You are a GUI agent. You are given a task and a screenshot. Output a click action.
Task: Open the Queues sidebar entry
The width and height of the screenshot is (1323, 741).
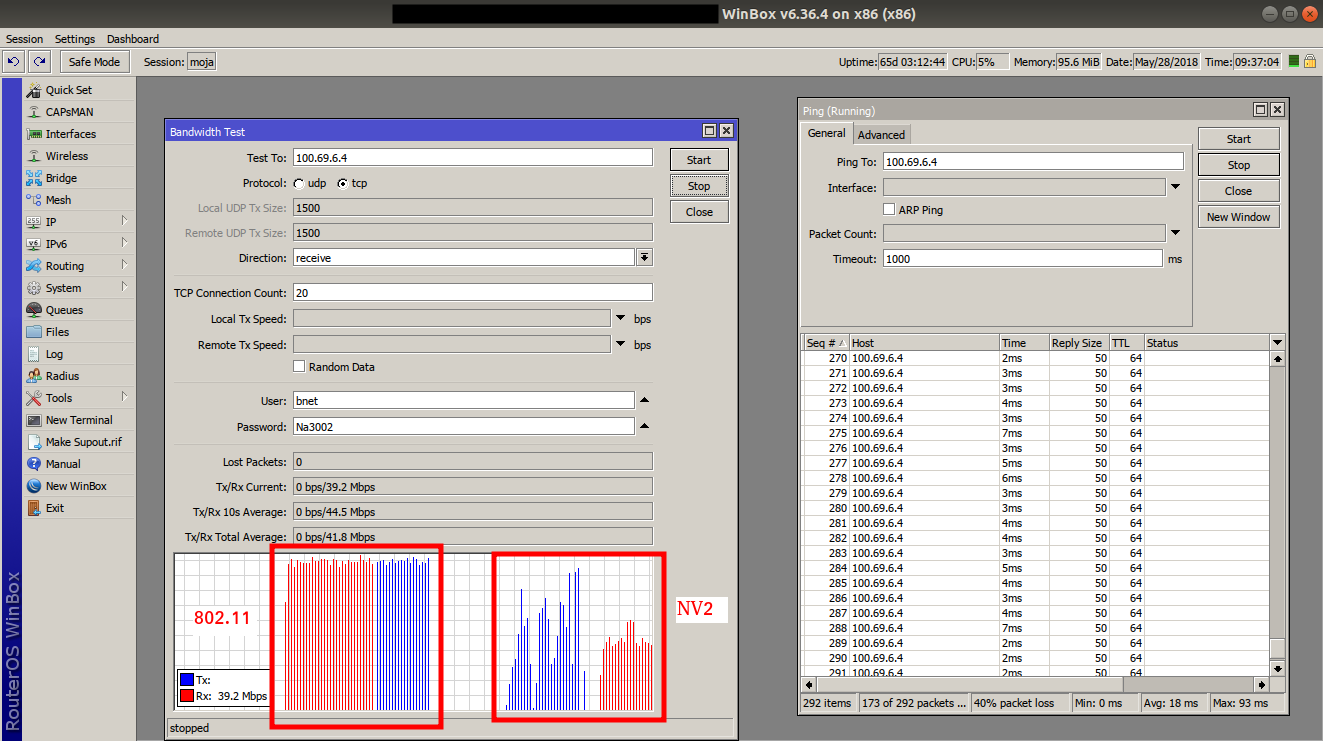[64, 310]
